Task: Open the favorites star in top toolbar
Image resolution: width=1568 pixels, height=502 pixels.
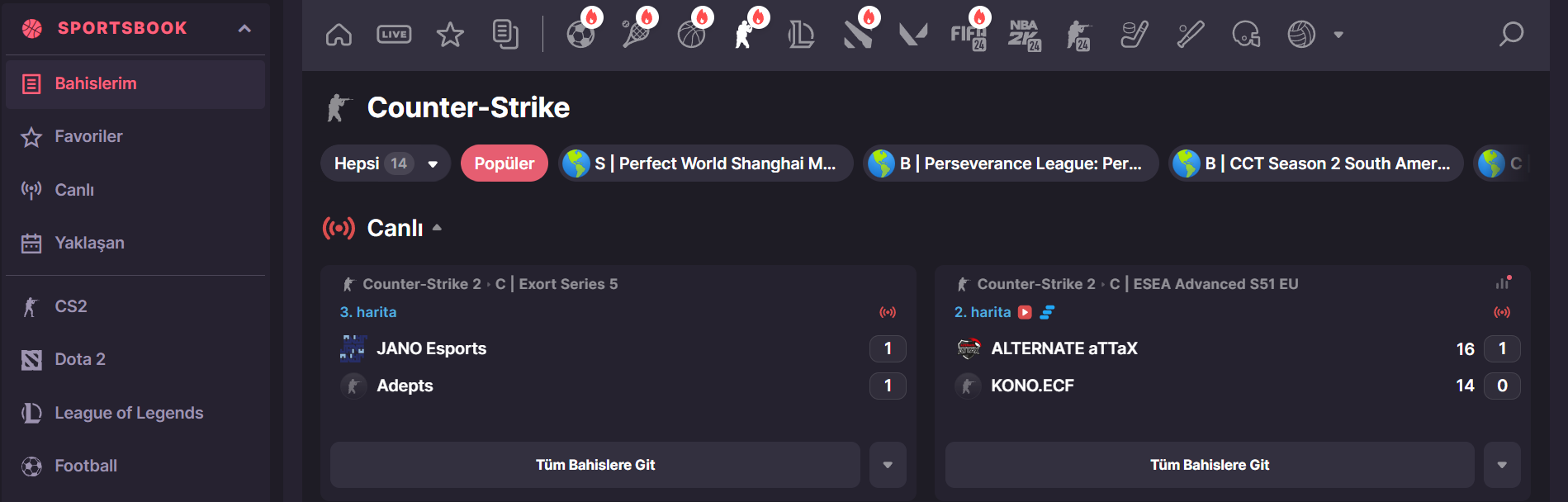Action: pyautogui.click(x=450, y=35)
